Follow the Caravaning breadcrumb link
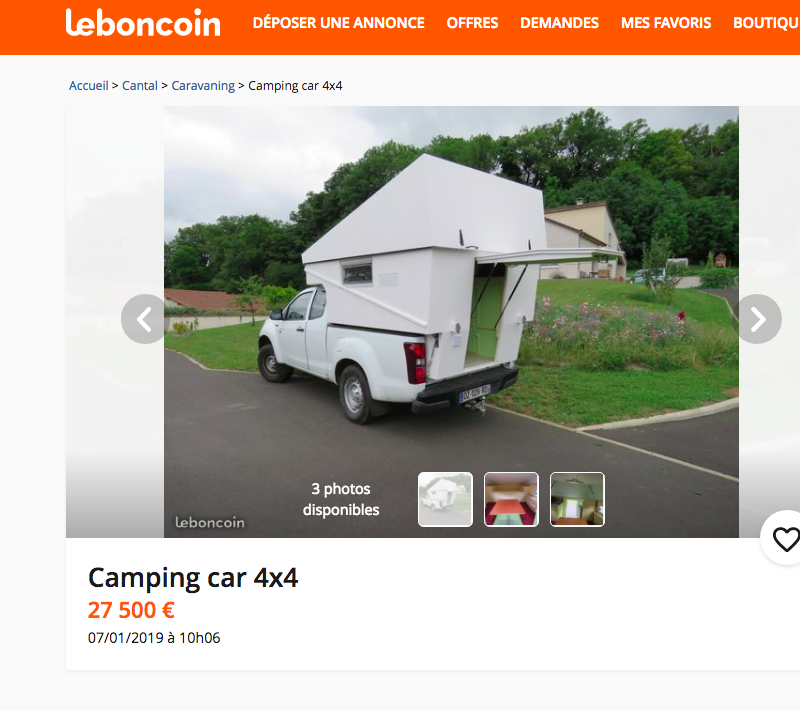800x711 pixels. [203, 86]
